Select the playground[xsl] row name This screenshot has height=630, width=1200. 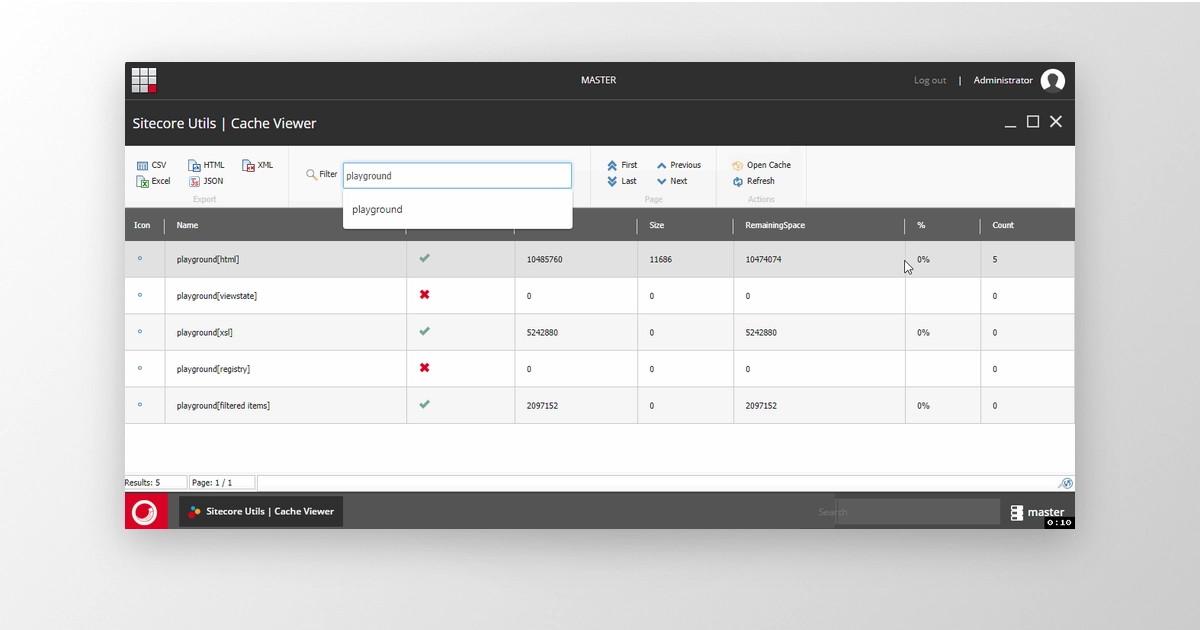(x=205, y=333)
